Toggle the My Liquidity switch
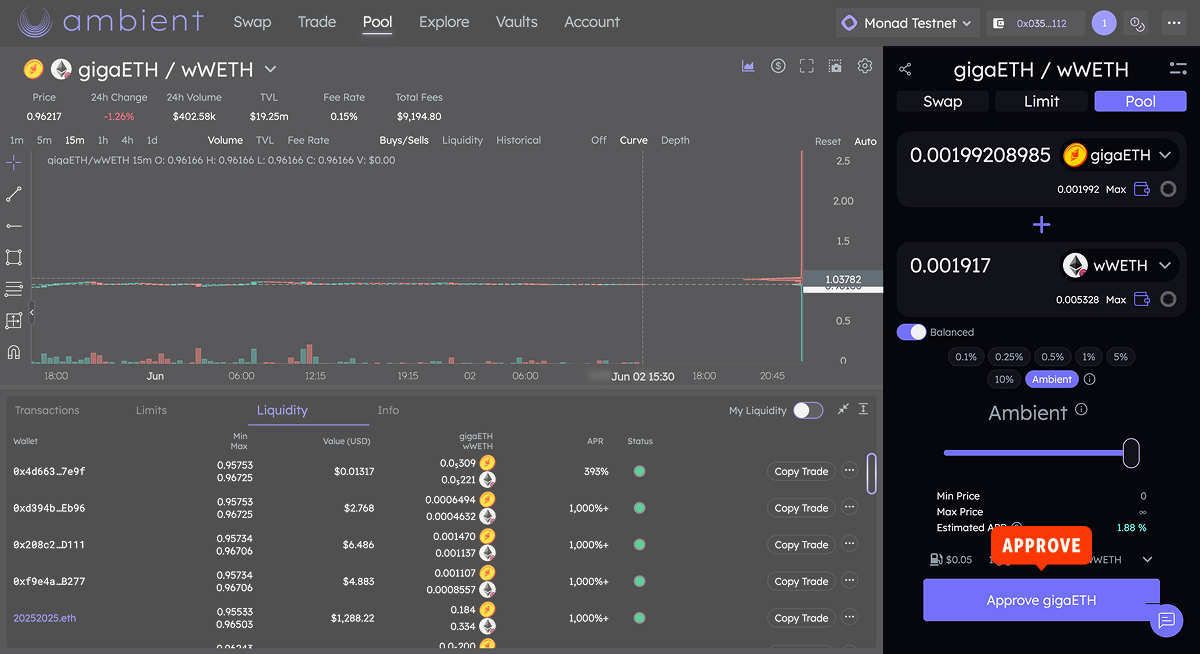 tap(808, 410)
